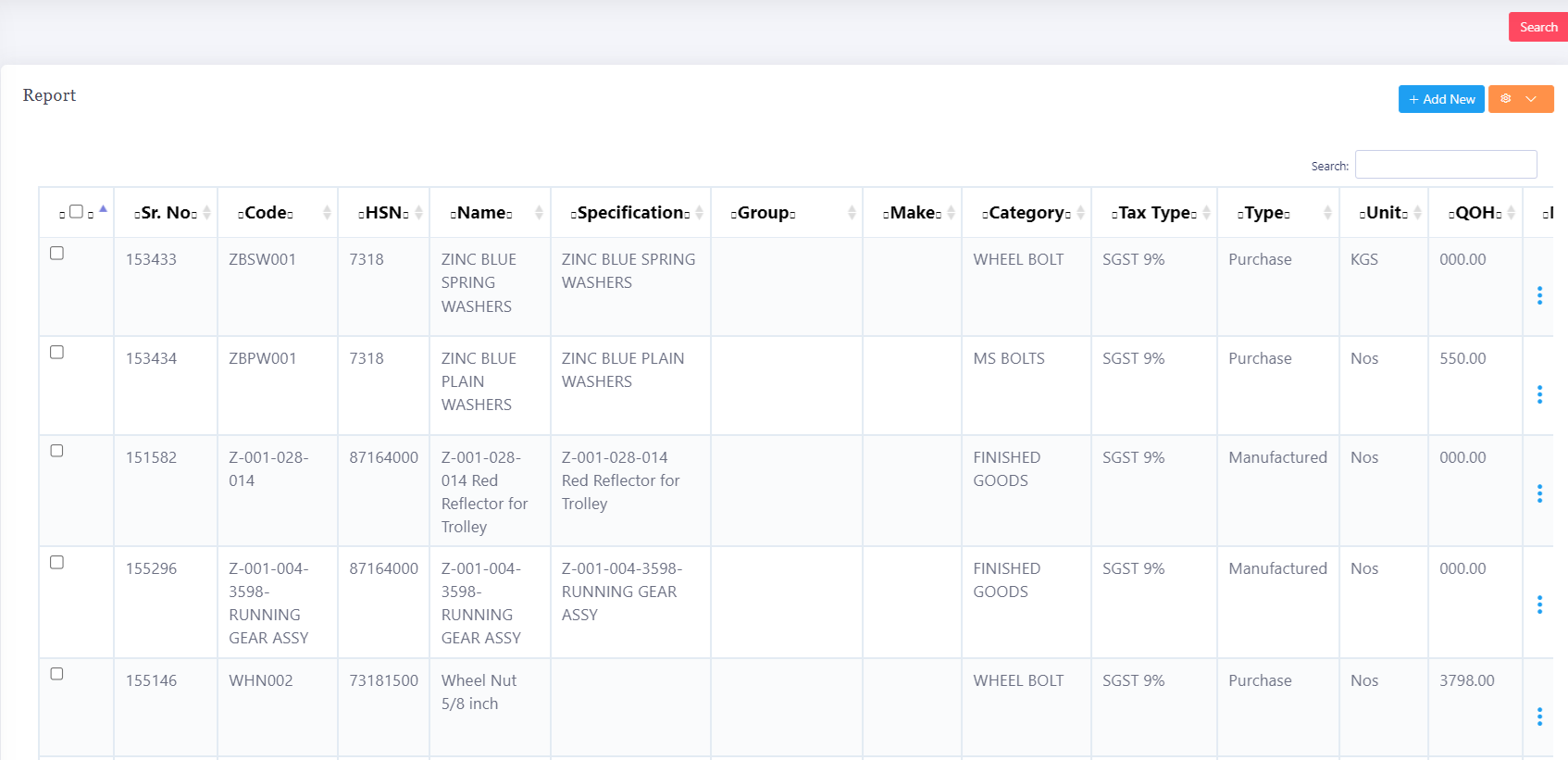
Task: Click specification ZINC BLUE PLAIN WASHERS
Action: [623, 370]
